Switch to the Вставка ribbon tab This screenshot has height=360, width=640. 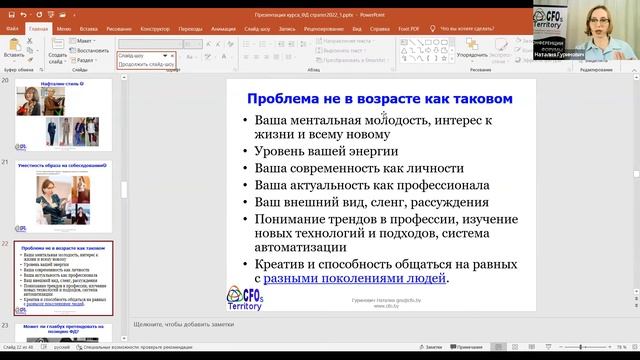tap(89, 29)
